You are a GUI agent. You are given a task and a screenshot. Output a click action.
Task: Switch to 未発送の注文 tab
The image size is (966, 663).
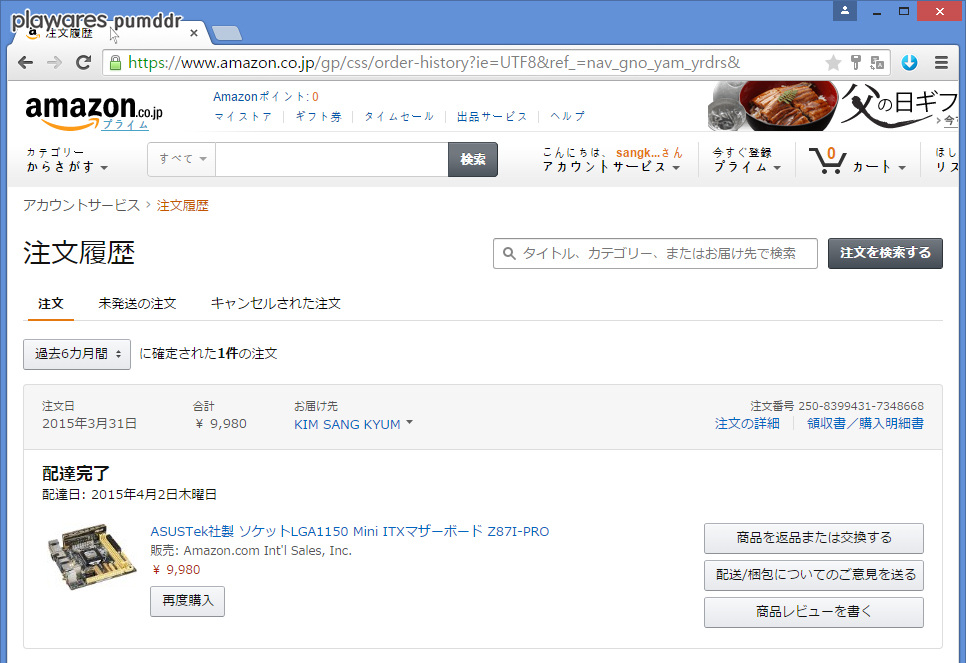(137, 304)
